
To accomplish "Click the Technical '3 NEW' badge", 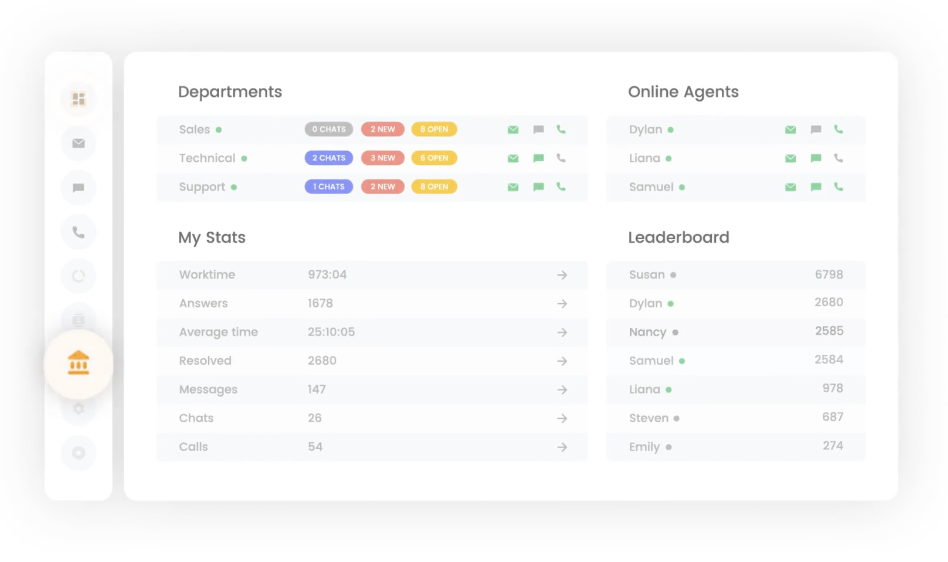I will pos(383,158).
